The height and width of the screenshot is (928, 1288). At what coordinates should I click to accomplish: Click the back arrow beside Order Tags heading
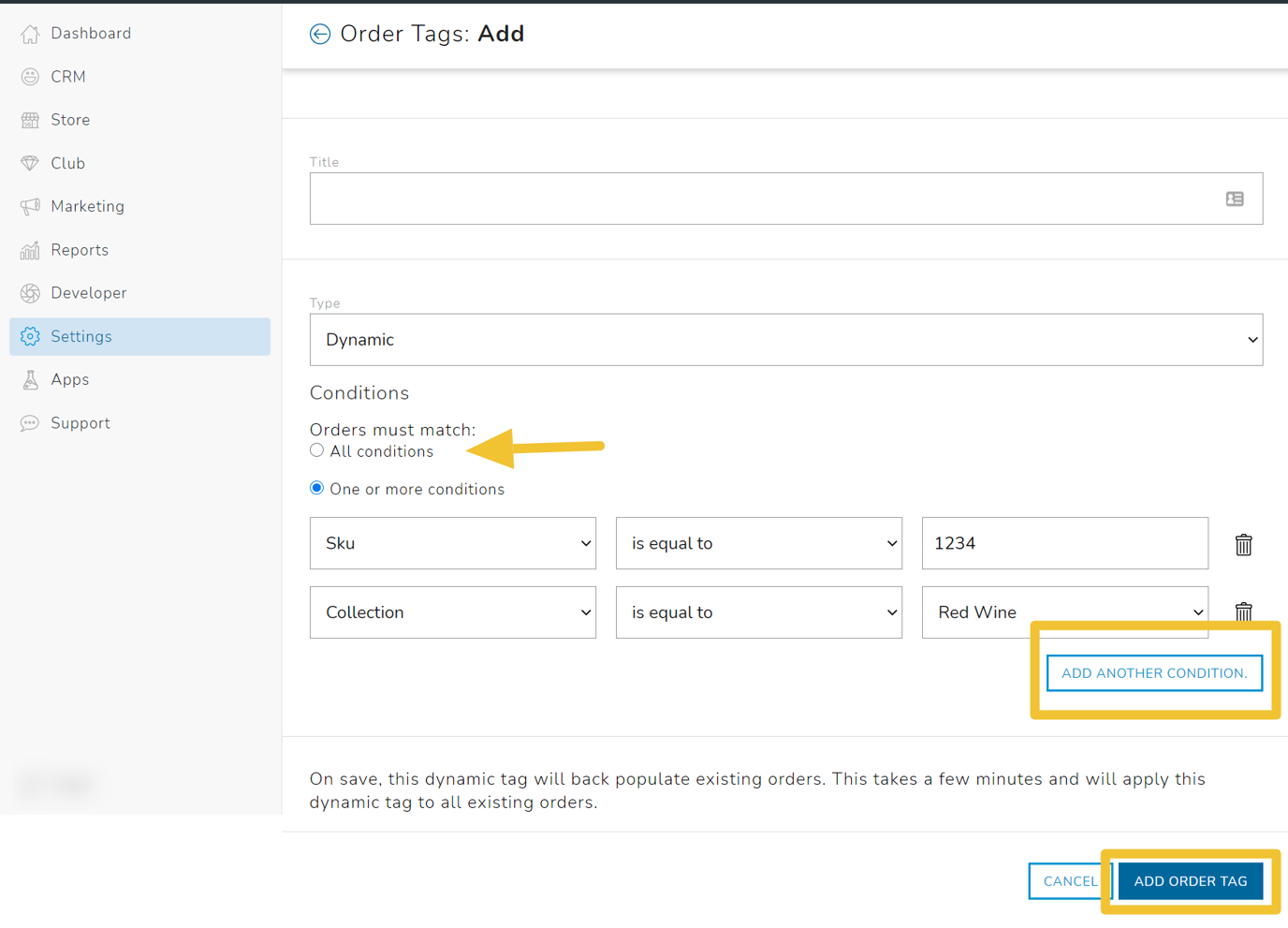point(319,33)
